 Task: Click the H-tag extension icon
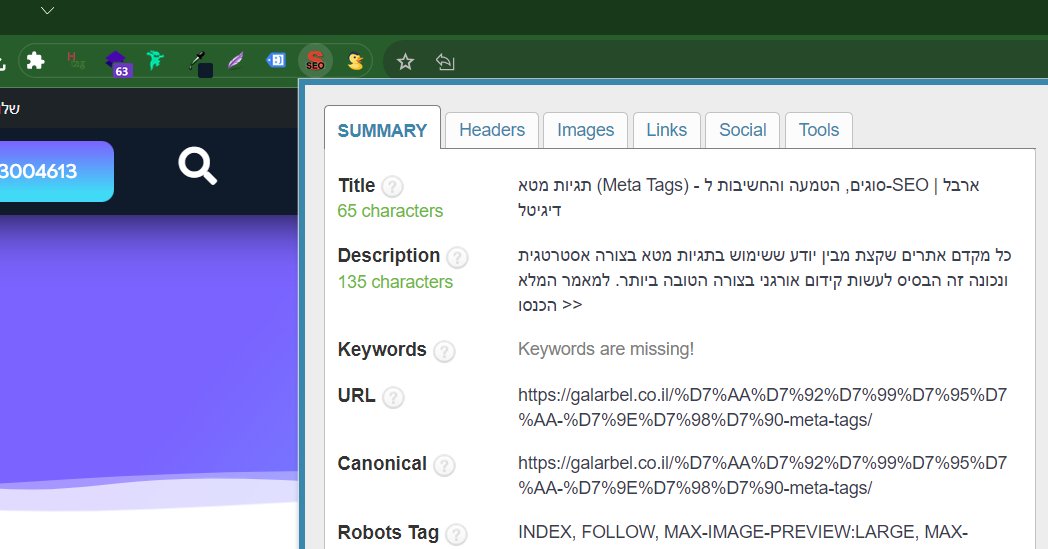76,61
